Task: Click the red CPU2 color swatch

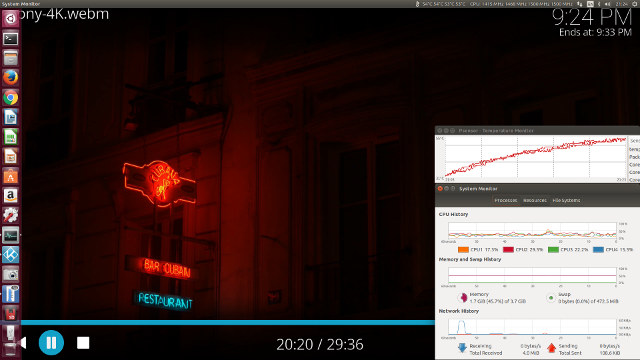Action: click(x=508, y=249)
